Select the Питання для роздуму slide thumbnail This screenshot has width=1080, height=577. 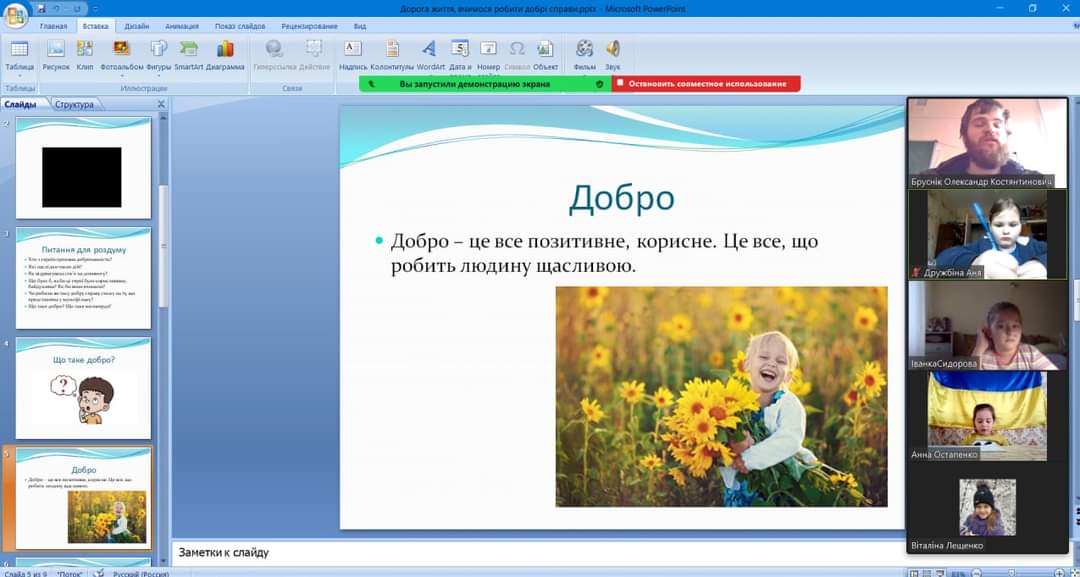(83, 278)
